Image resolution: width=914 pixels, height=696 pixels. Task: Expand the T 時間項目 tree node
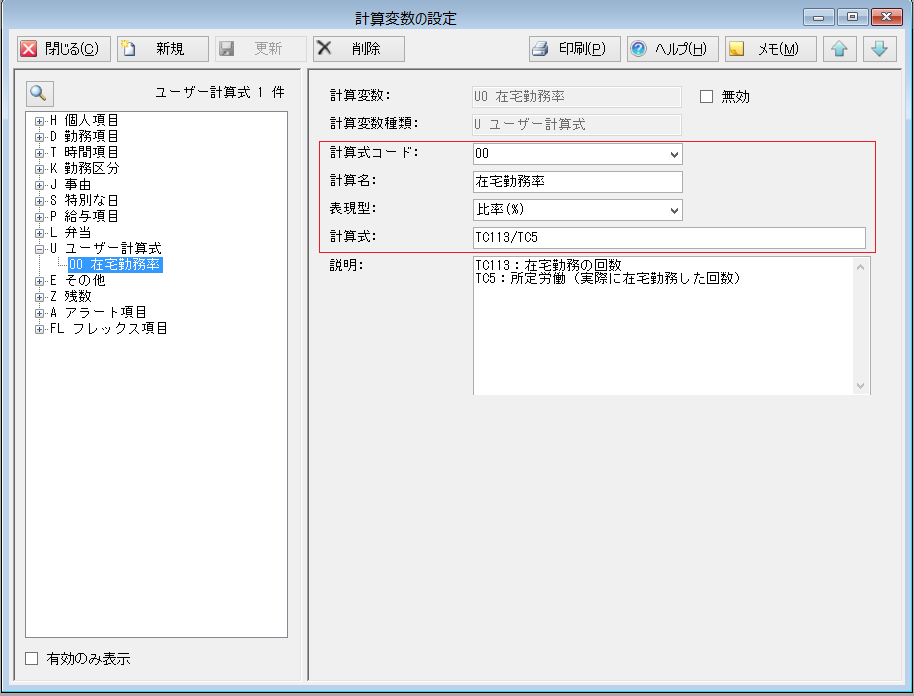click(x=39, y=153)
